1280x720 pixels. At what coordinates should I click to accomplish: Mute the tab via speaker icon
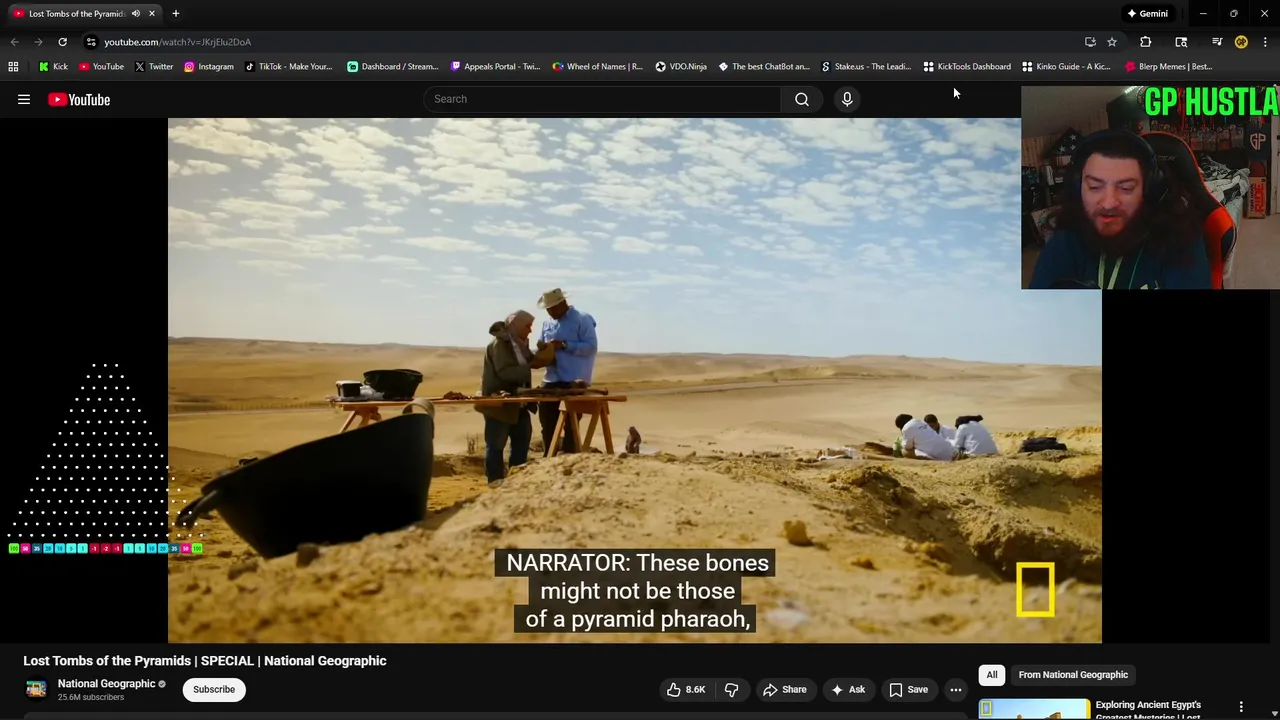click(x=136, y=14)
